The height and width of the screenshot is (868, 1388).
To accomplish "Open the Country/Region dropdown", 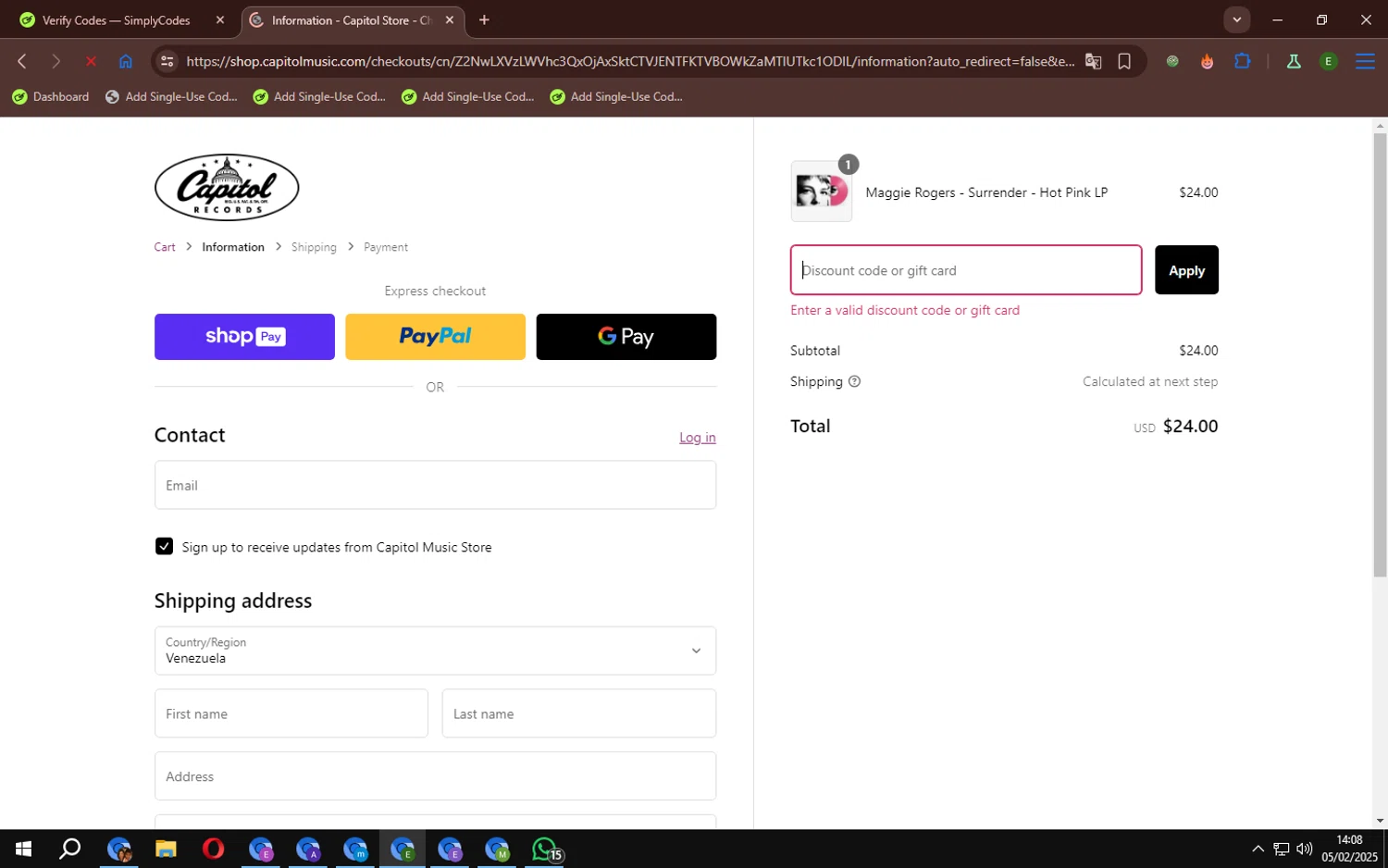I will [435, 651].
